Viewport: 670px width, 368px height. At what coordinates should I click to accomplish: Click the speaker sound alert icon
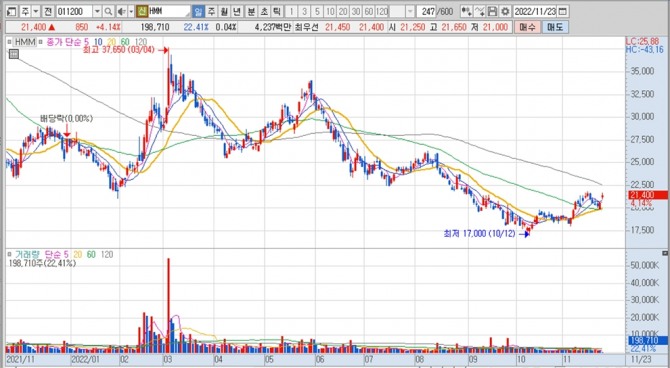122,11
